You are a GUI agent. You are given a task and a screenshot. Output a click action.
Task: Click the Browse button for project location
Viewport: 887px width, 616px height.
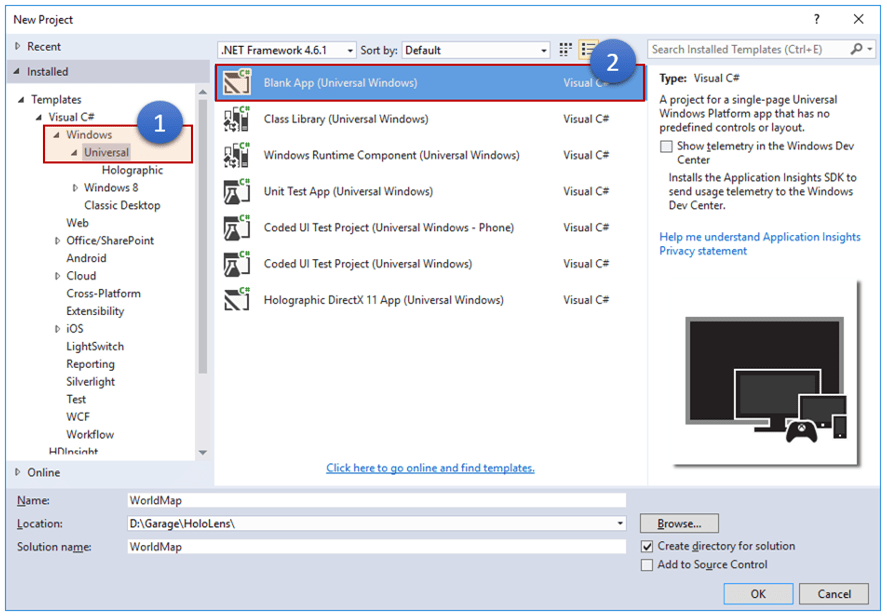(x=678, y=523)
